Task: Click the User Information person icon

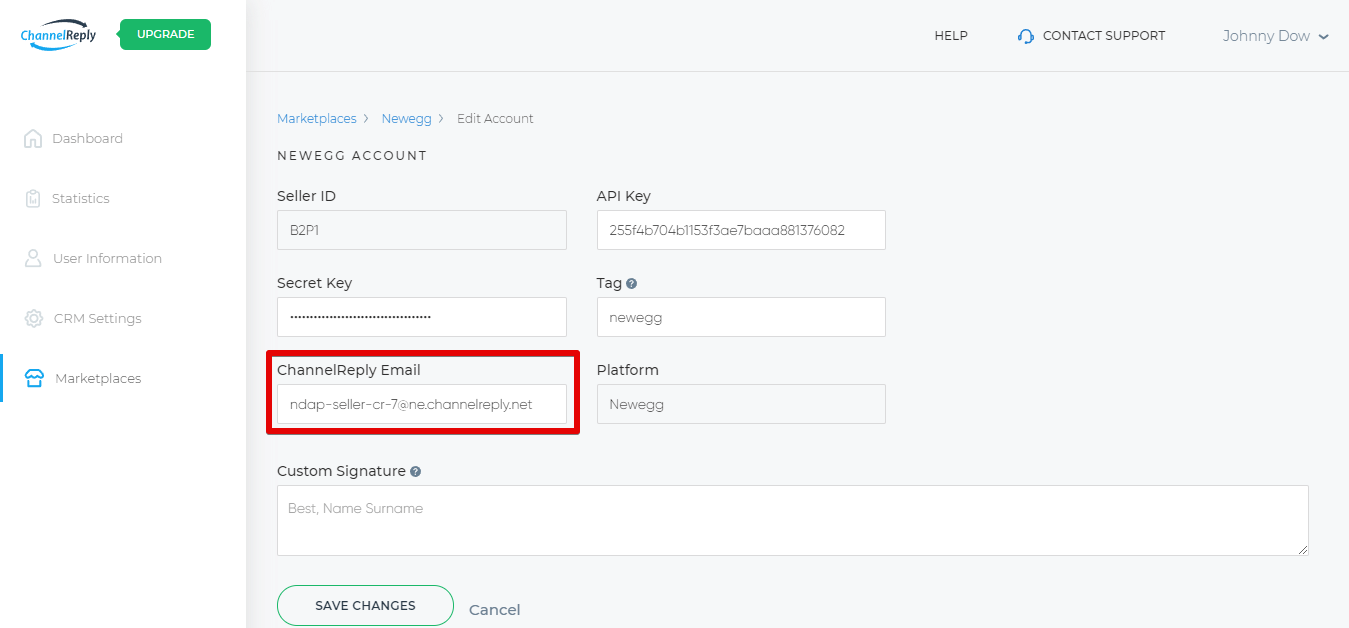Action: (x=33, y=258)
